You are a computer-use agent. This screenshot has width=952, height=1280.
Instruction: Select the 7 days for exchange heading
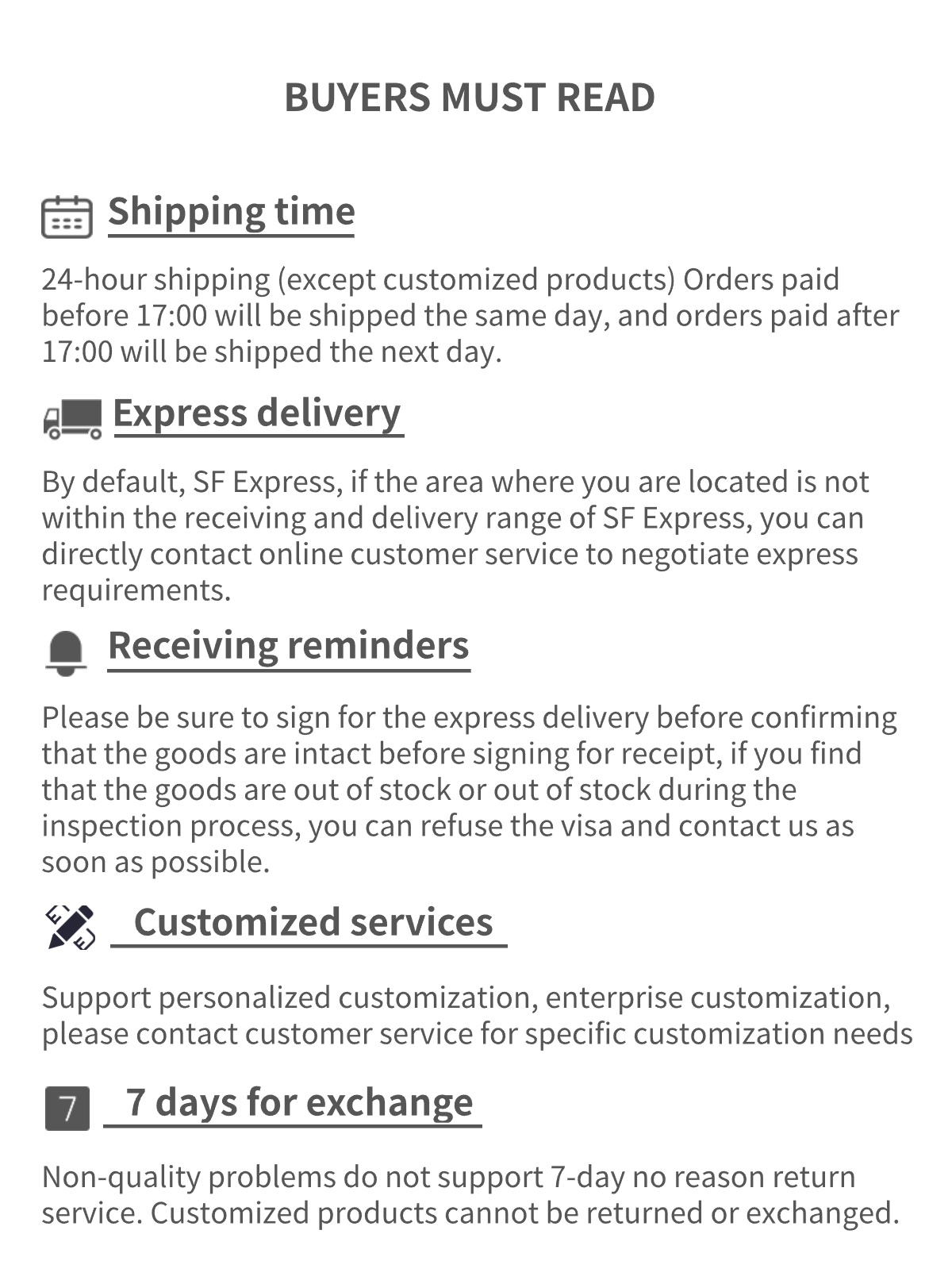click(299, 1102)
